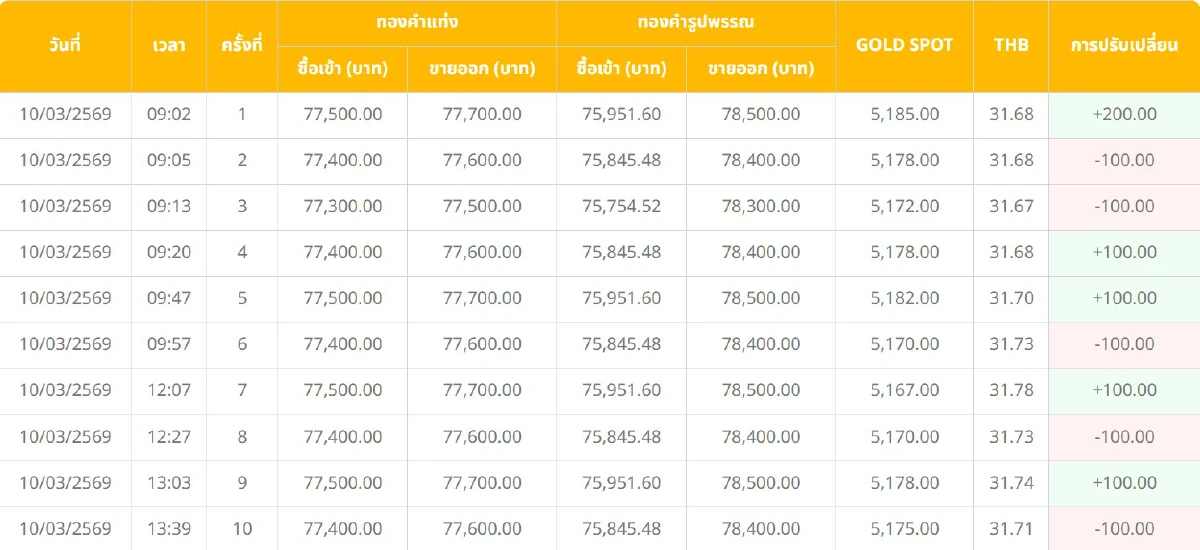
Task: Click the เวลา column header
Action: 168,45
